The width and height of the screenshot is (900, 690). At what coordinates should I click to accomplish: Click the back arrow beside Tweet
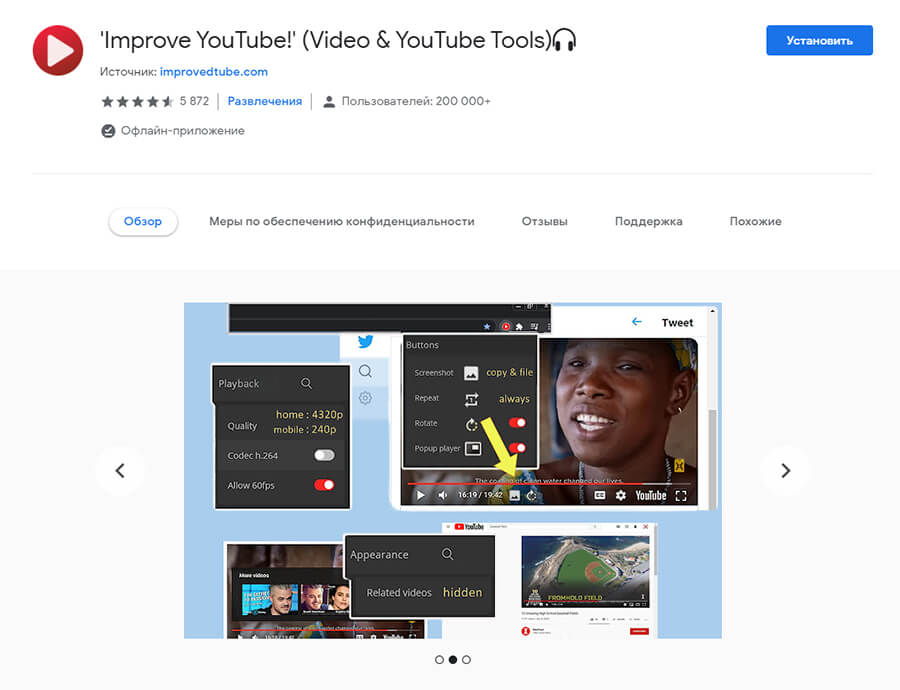coord(636,322)
